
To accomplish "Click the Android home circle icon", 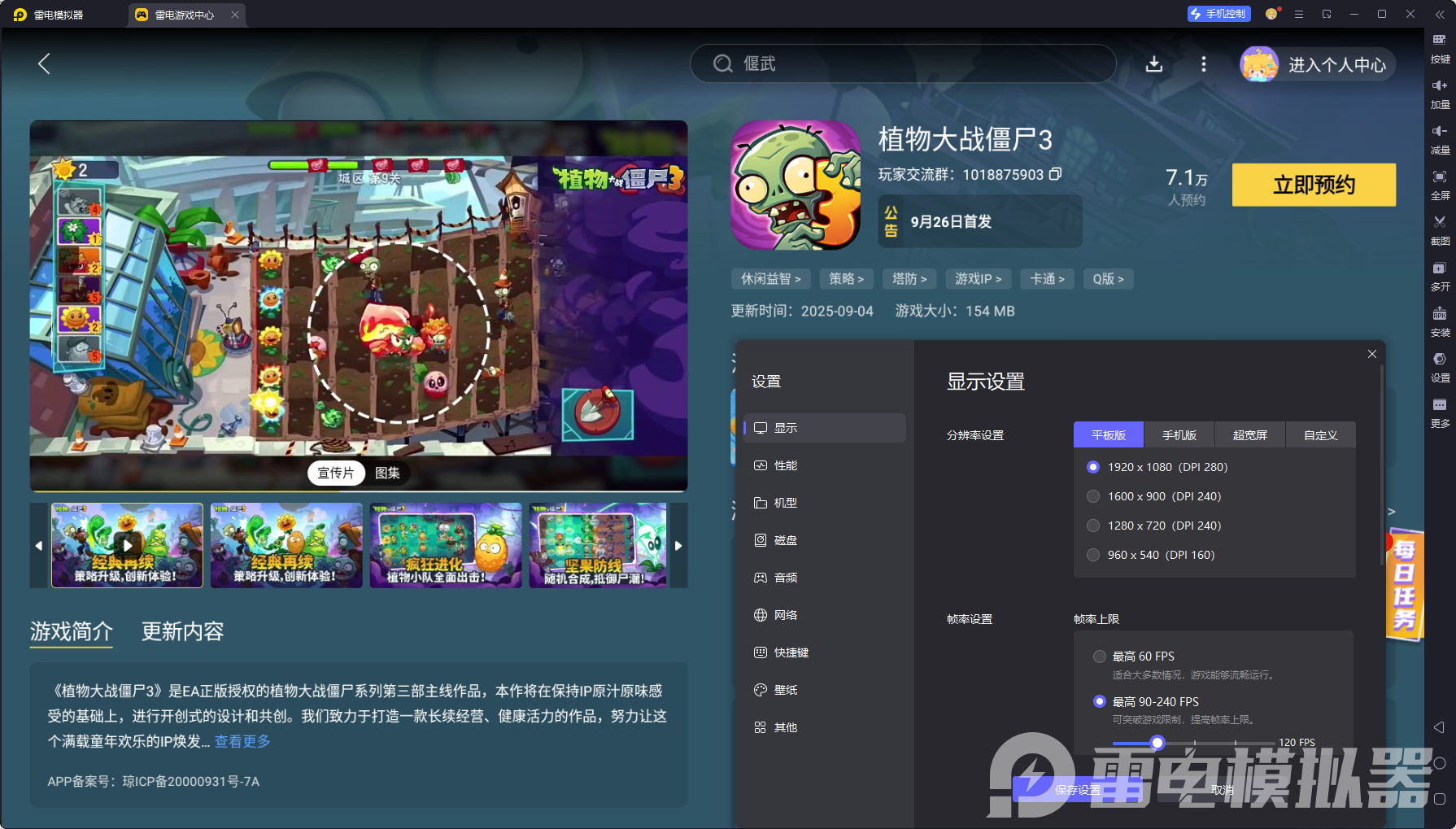I will tap(1439, 763).
